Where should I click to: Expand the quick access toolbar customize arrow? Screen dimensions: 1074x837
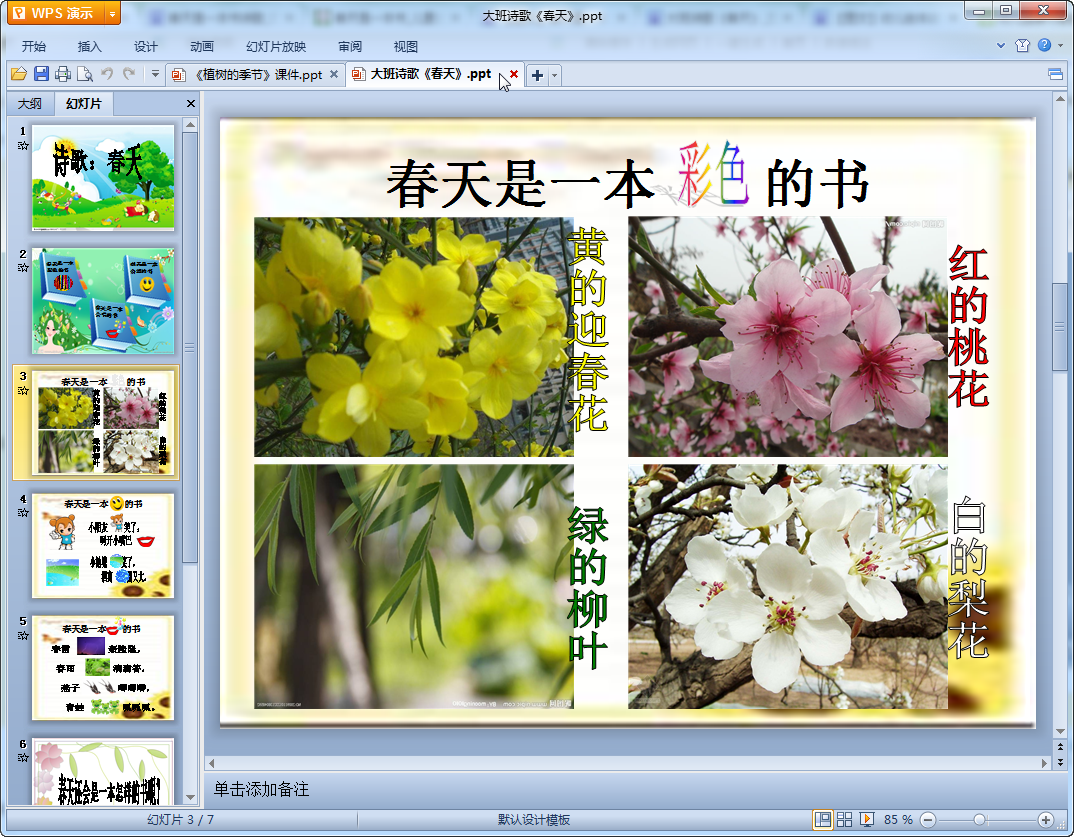pyautogui.click(x=155, y=74)
